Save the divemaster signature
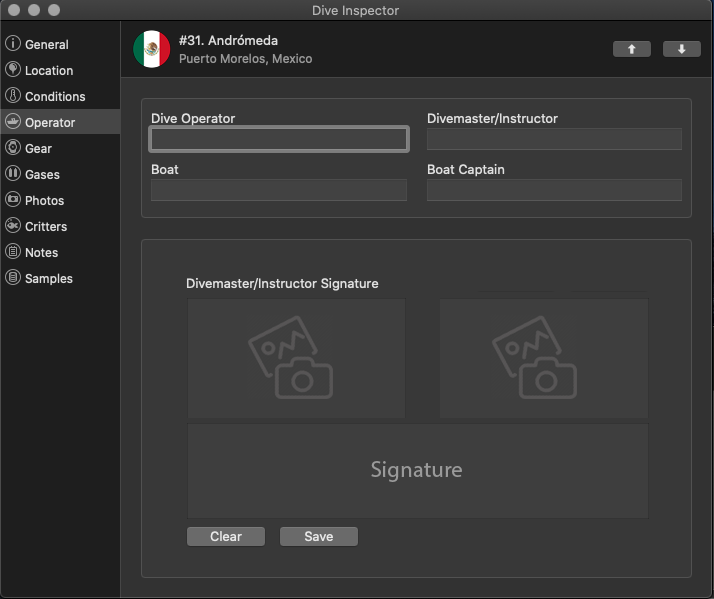 319,537
